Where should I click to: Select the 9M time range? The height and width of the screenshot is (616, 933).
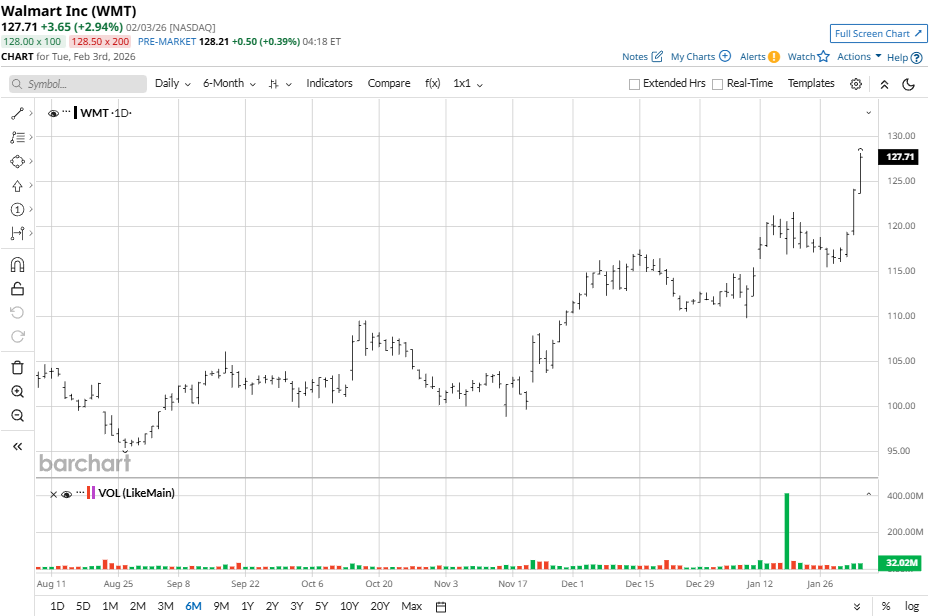[221, 606]
